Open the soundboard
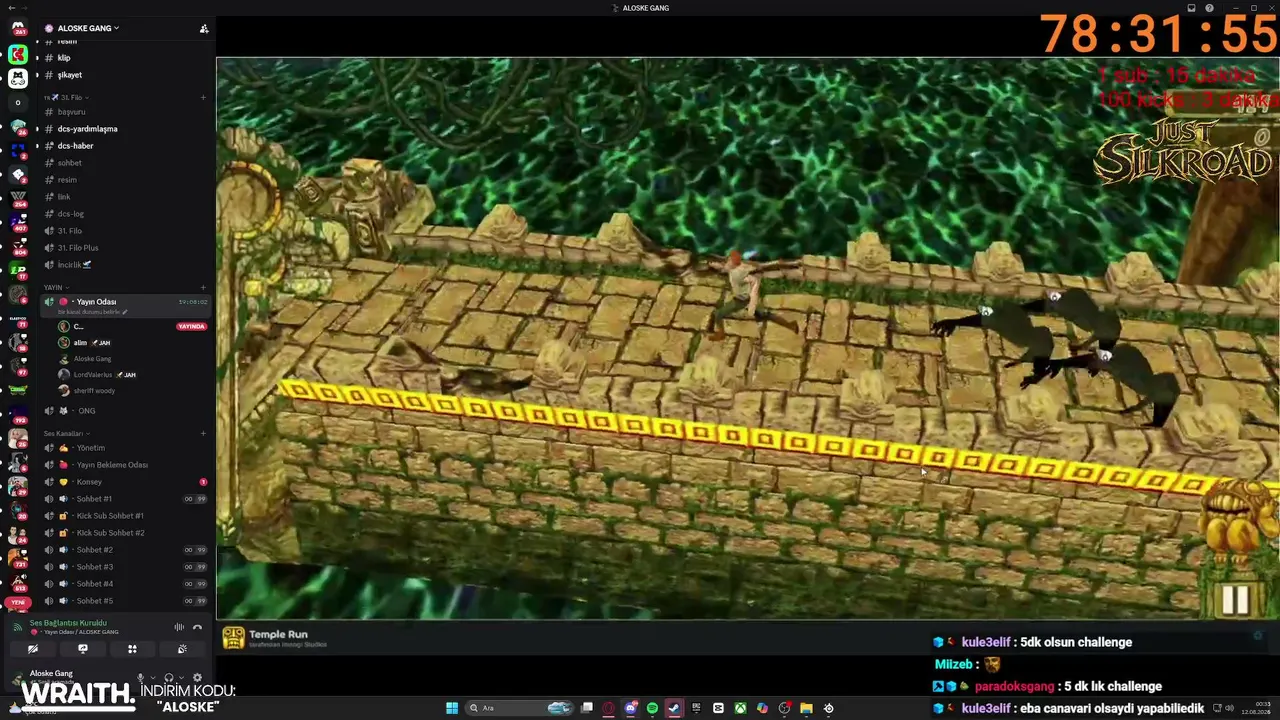Viewport: 1280px width, 720px height. pos(182,649)
